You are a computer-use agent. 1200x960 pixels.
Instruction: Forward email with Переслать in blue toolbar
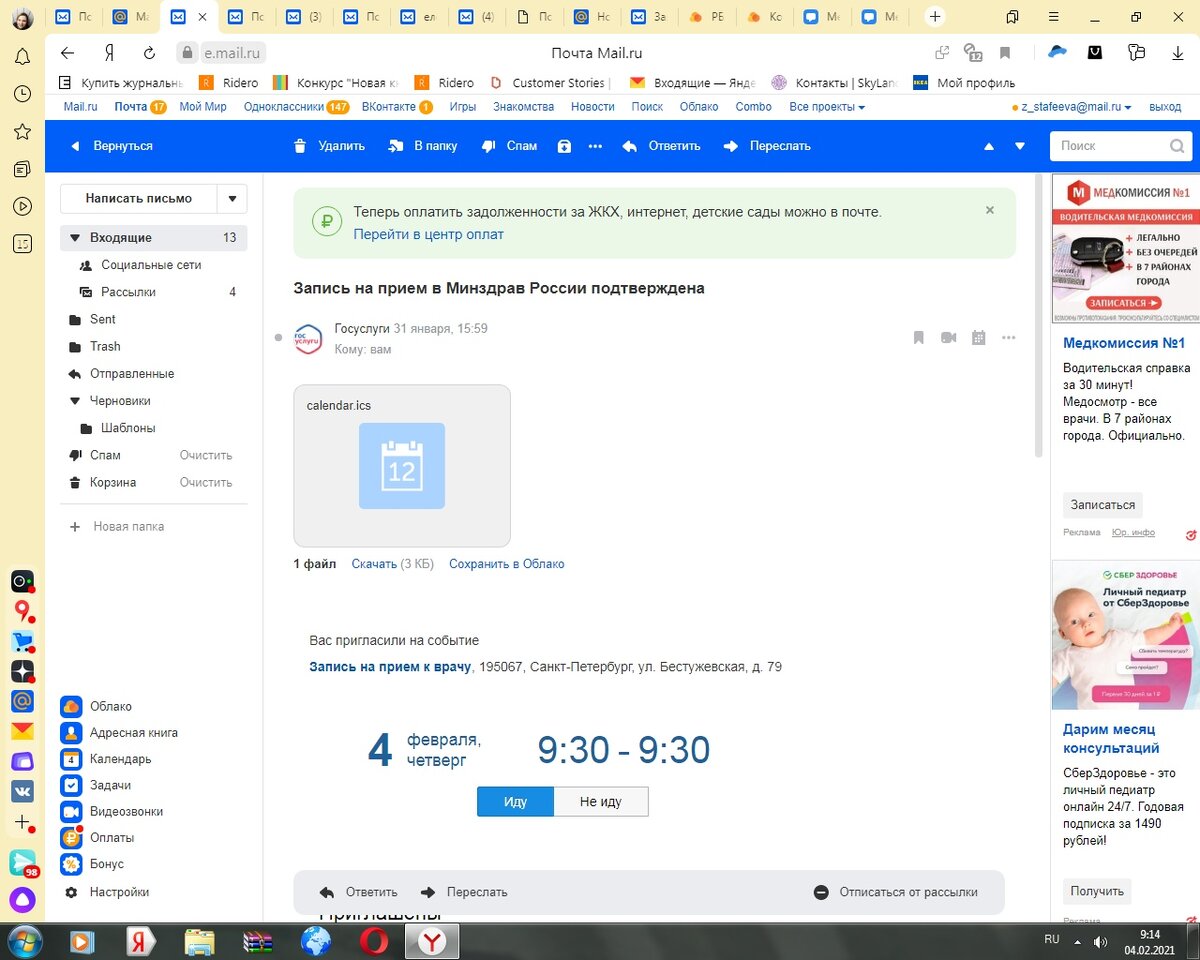coord(767,146)
